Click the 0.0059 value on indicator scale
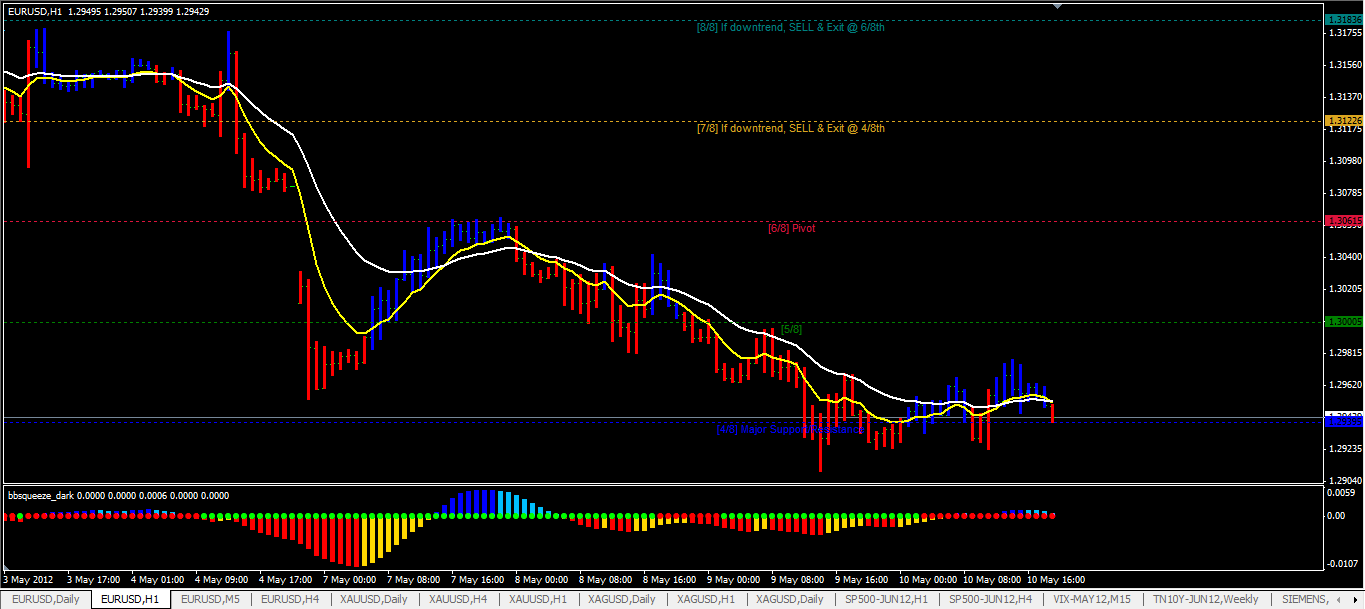Viewport: 1365px width, 609px height. click(1340, 493)
